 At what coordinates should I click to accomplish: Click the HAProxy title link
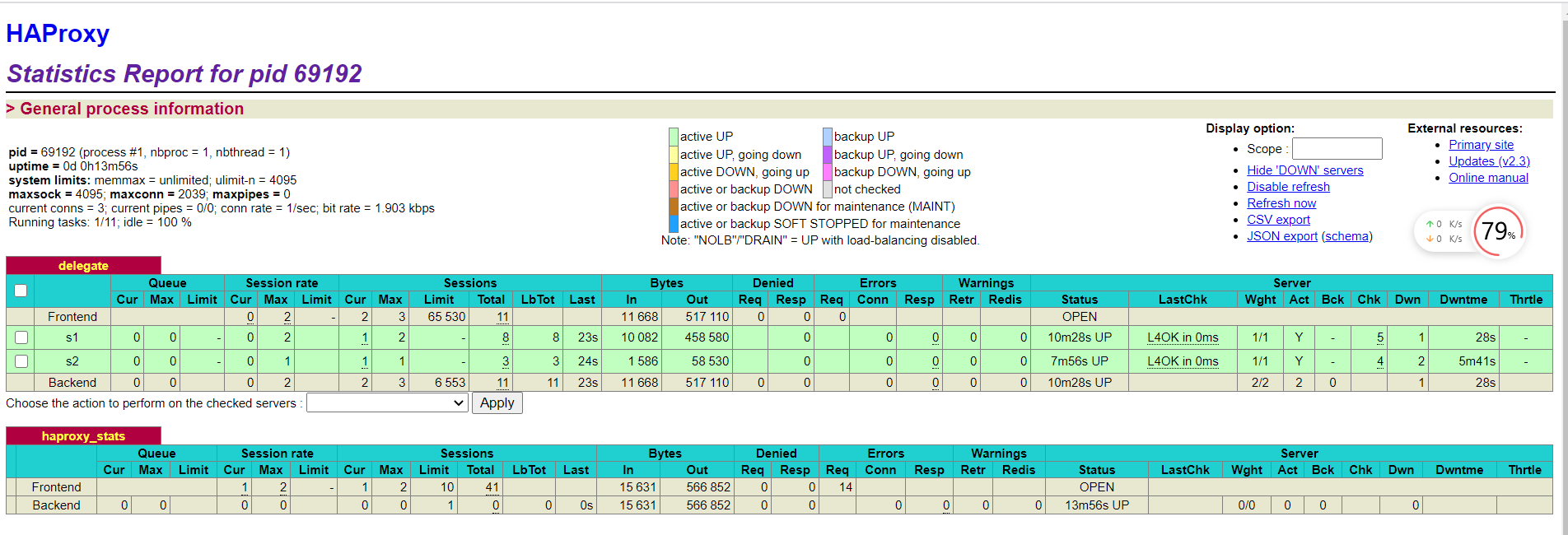tap(58, 34)
